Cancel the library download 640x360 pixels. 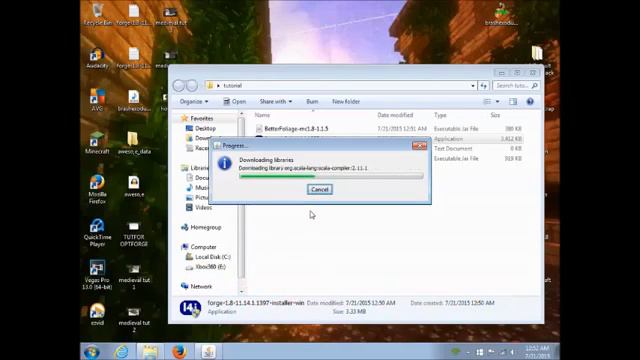(x=320, y=189)
